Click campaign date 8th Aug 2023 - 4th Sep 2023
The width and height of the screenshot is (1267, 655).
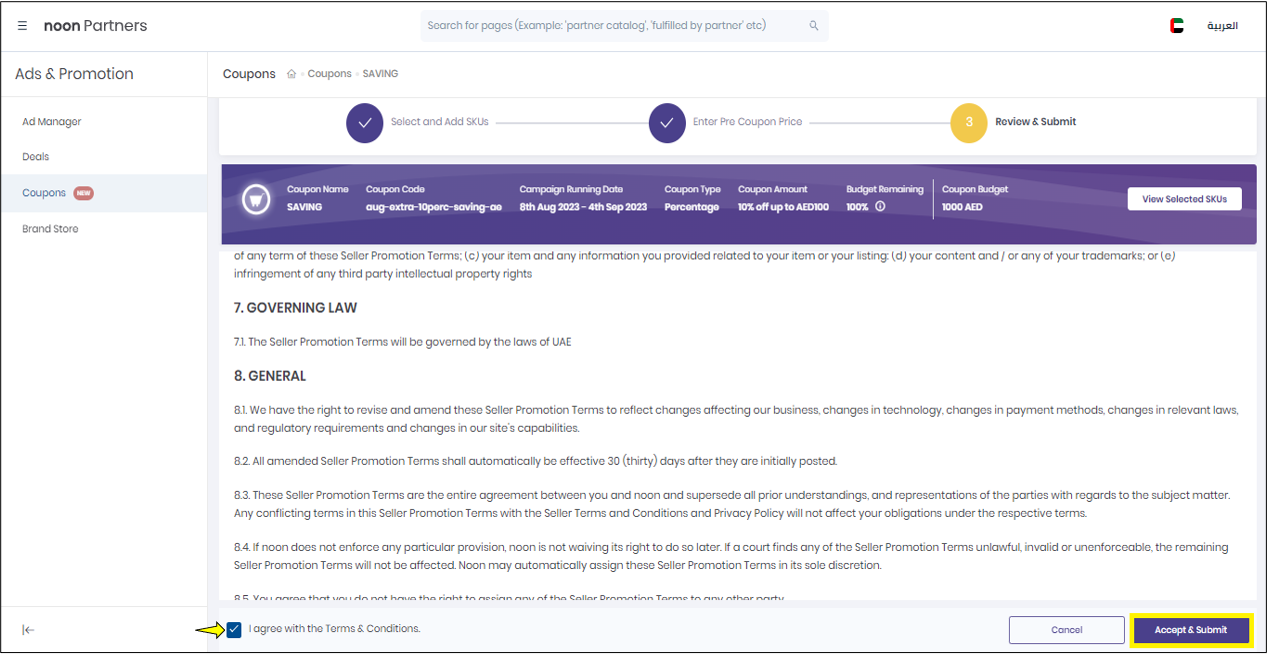point(583,207)
